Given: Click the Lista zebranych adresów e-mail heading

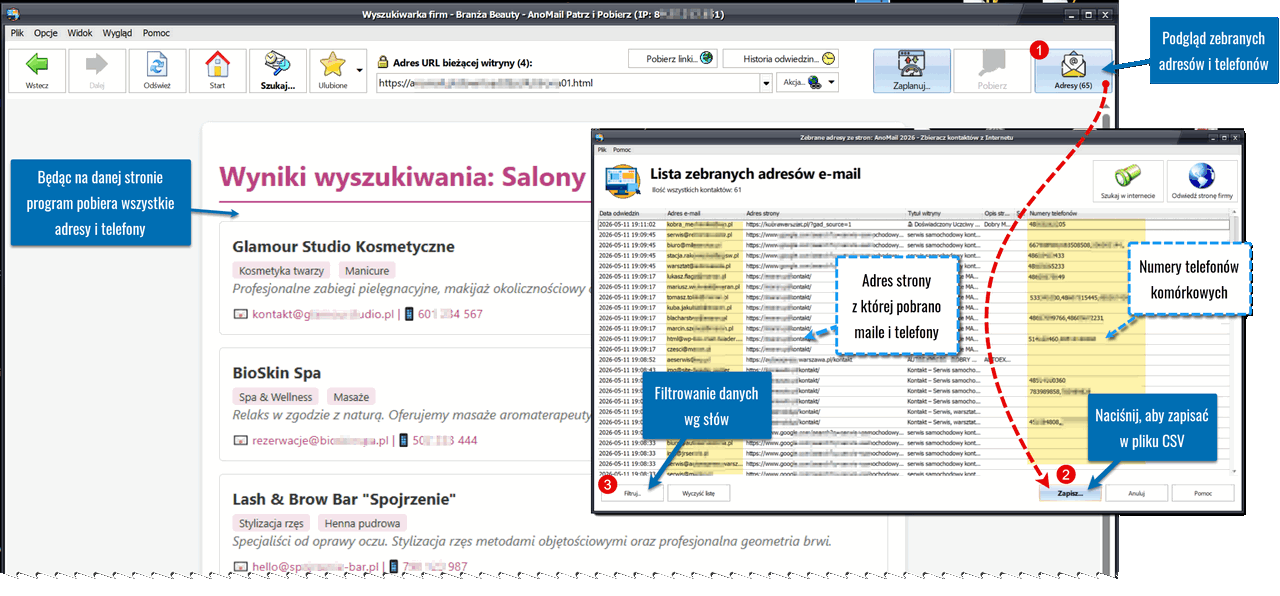Looking at the screenshot, I should tap(755, 174).
